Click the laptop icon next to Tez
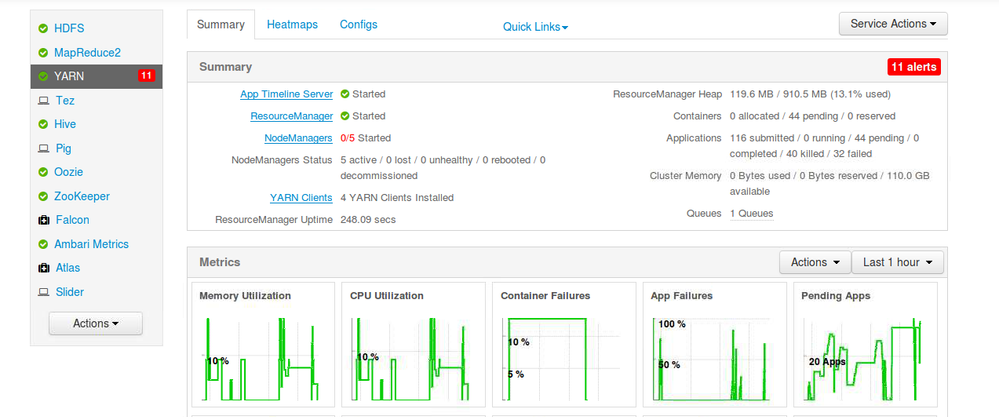 click(43, 100)
